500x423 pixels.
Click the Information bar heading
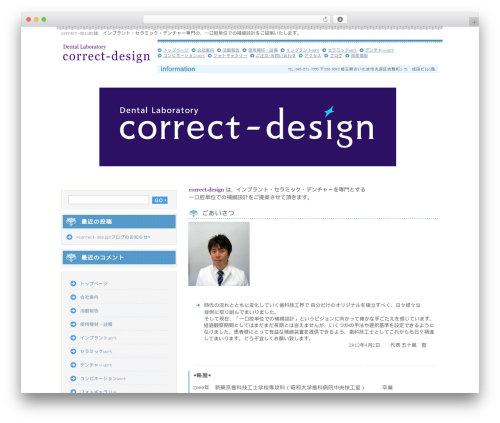point(178,69)
